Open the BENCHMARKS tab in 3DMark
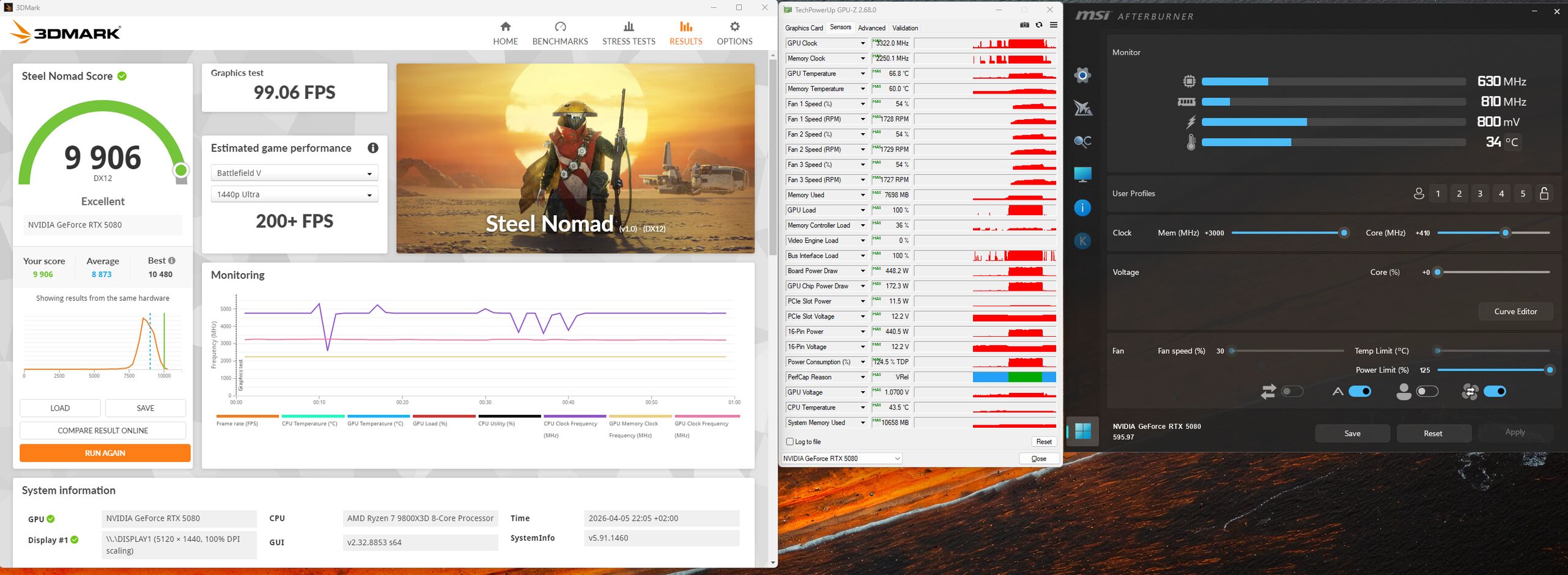The height and width of the screenshot is (575, 1568). pos(560,34)
